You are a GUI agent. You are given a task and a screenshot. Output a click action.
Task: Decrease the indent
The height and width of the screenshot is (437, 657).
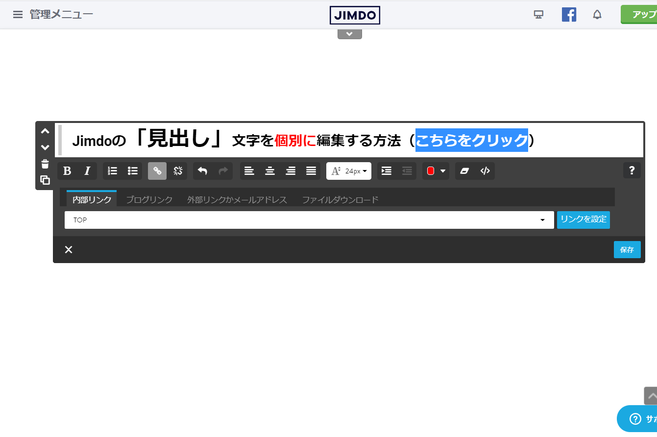click(x=407, y=171)
